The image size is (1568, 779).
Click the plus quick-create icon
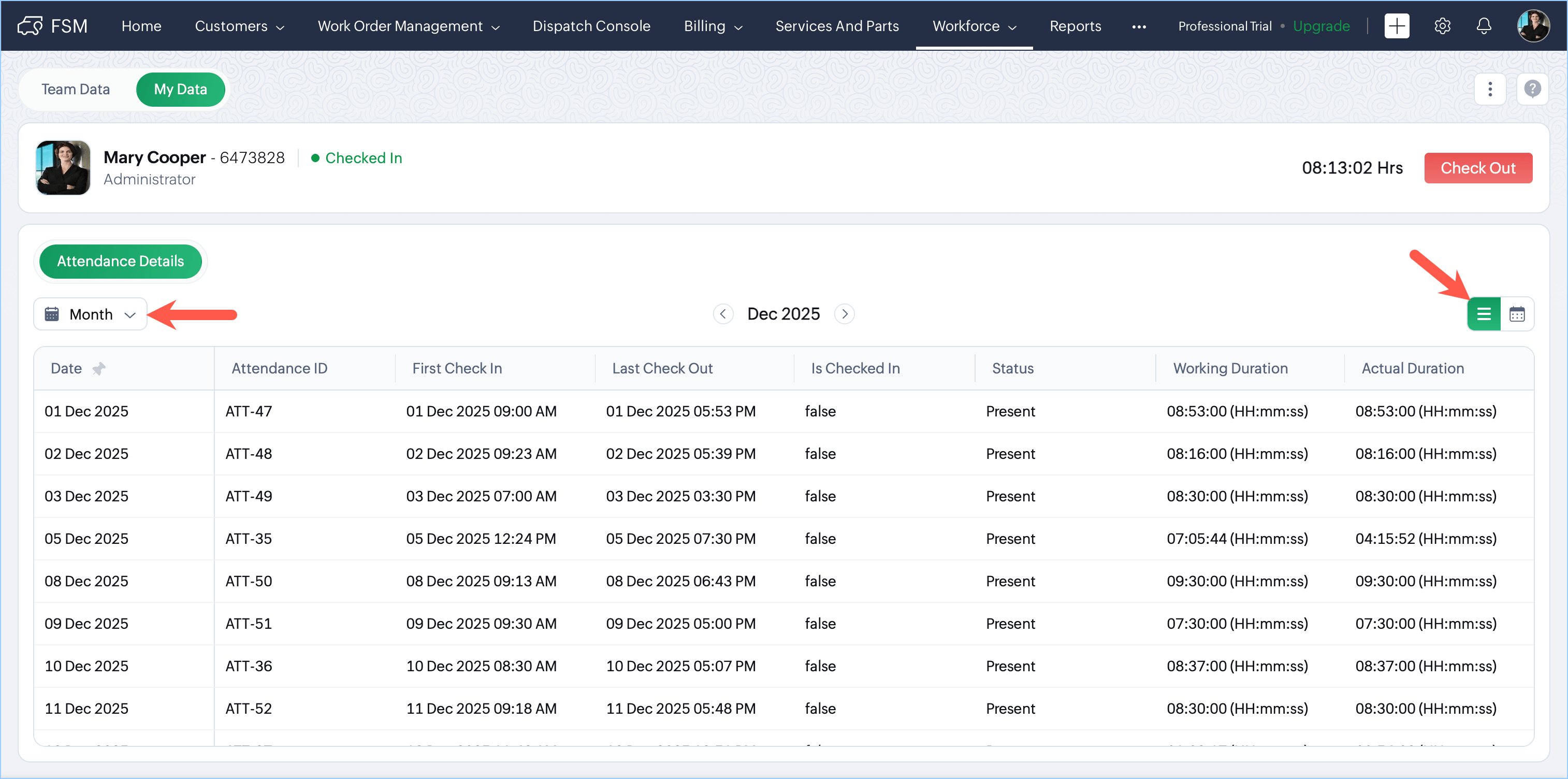tap(1397, 25)
